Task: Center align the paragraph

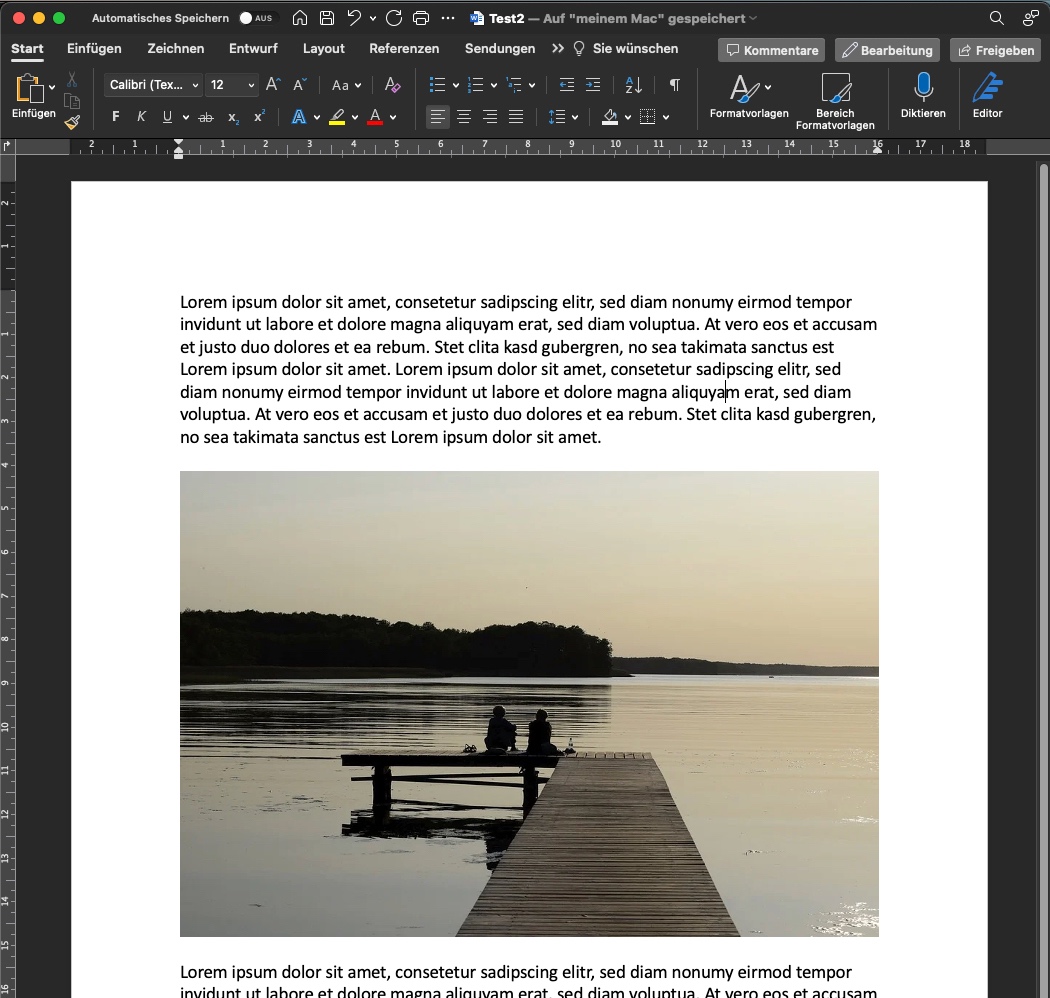Action: (463, 117)
